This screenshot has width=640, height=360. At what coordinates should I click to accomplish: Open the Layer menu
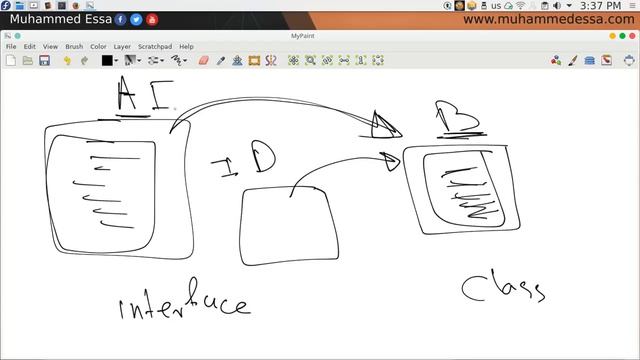(122, 47)
